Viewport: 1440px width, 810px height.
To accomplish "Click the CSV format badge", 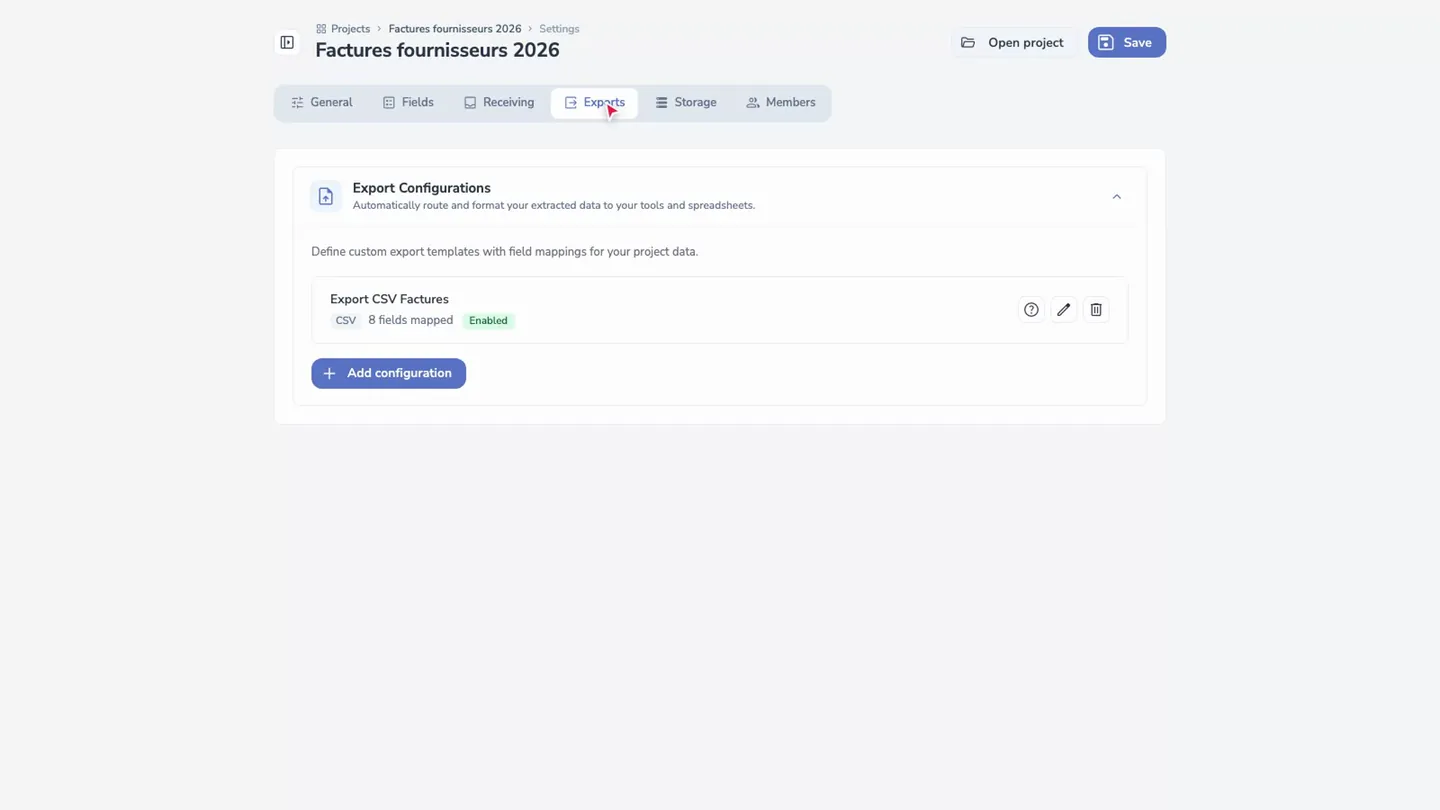I will point(345,321).
